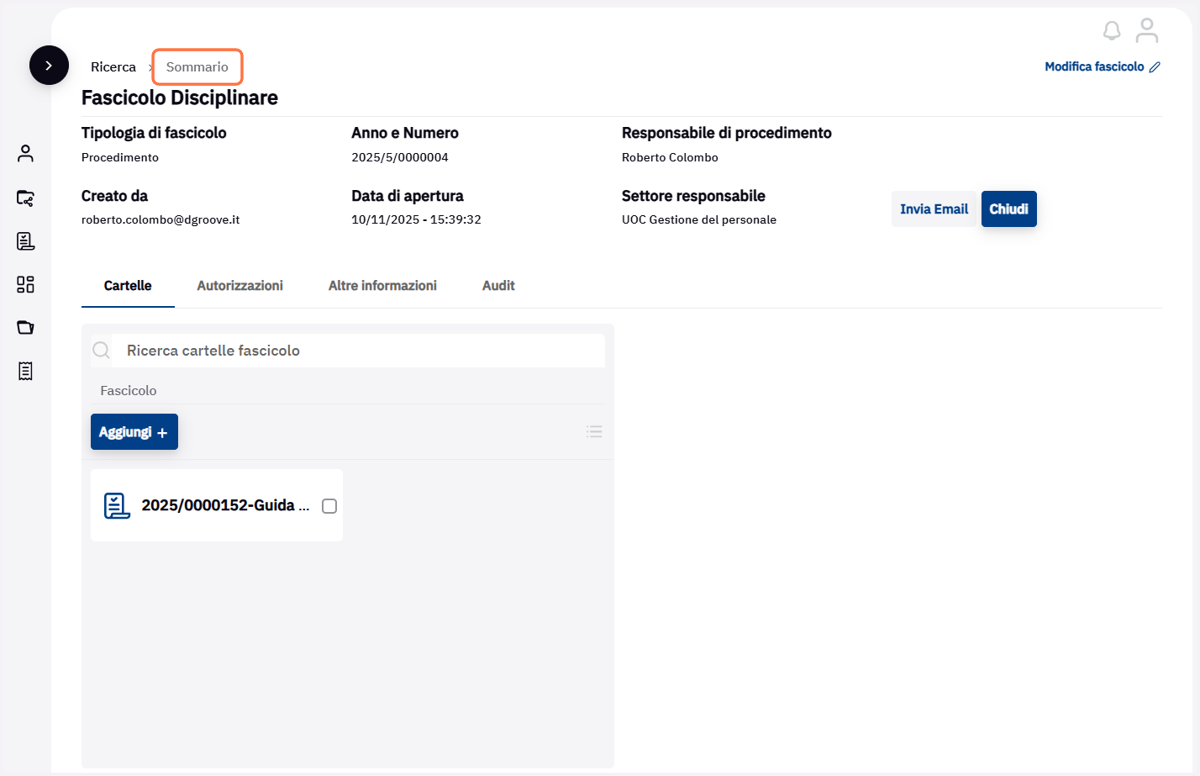1200x776 pixels.
Task: Select the Procedimento value text
Action: point(120,158)
